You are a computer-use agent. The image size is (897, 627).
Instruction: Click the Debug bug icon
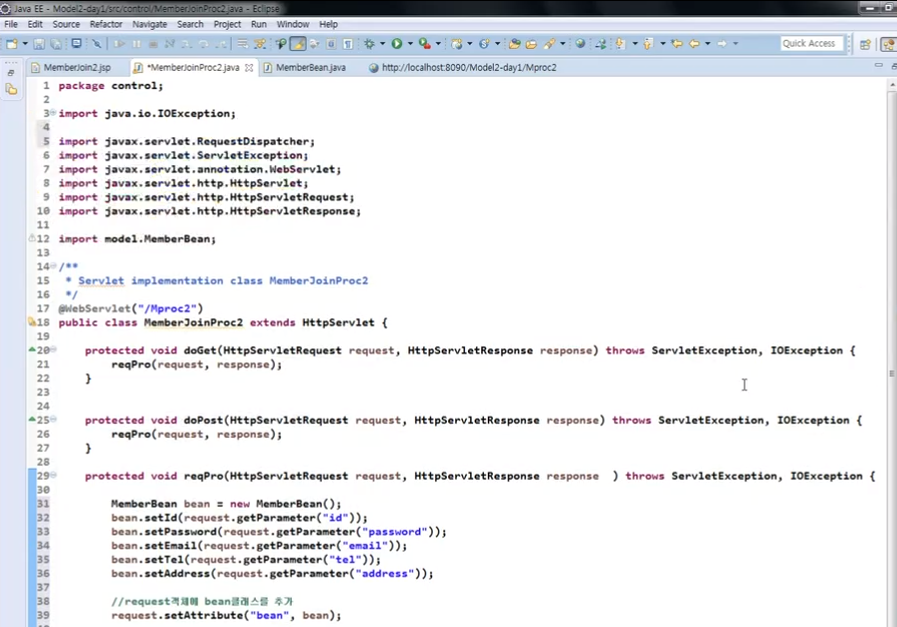pos(370,43)
